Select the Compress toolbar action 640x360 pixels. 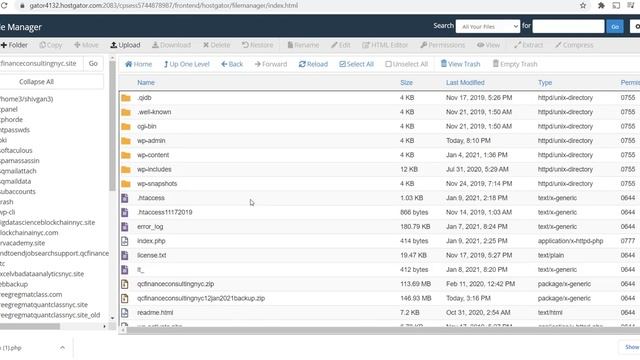pyautogui.click(x=574, y=45)
